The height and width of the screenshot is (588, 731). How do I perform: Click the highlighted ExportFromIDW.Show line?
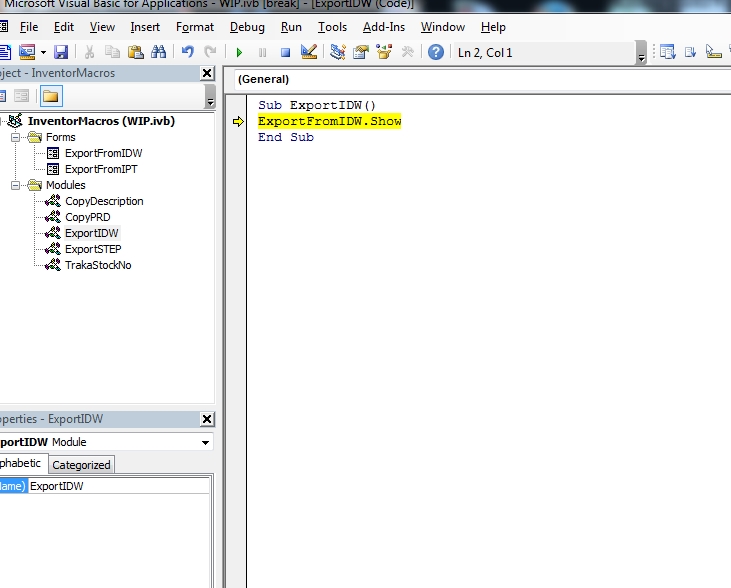(330, 121)
